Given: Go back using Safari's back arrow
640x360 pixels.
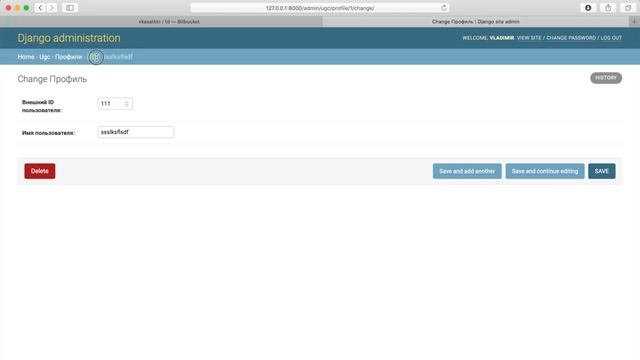Looking at the screenshot, I should click(x=40, y=8).
